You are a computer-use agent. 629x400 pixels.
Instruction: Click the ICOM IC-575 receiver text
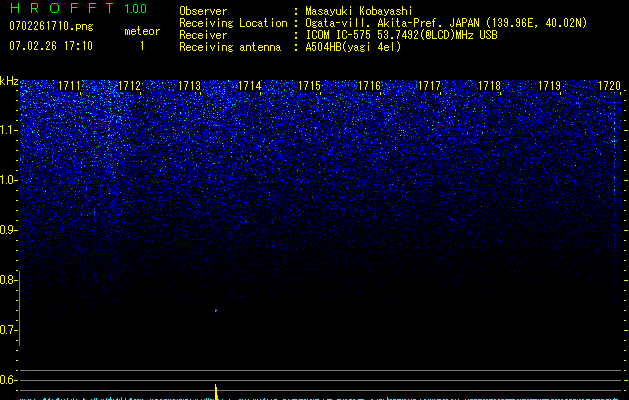pos(401,35)
